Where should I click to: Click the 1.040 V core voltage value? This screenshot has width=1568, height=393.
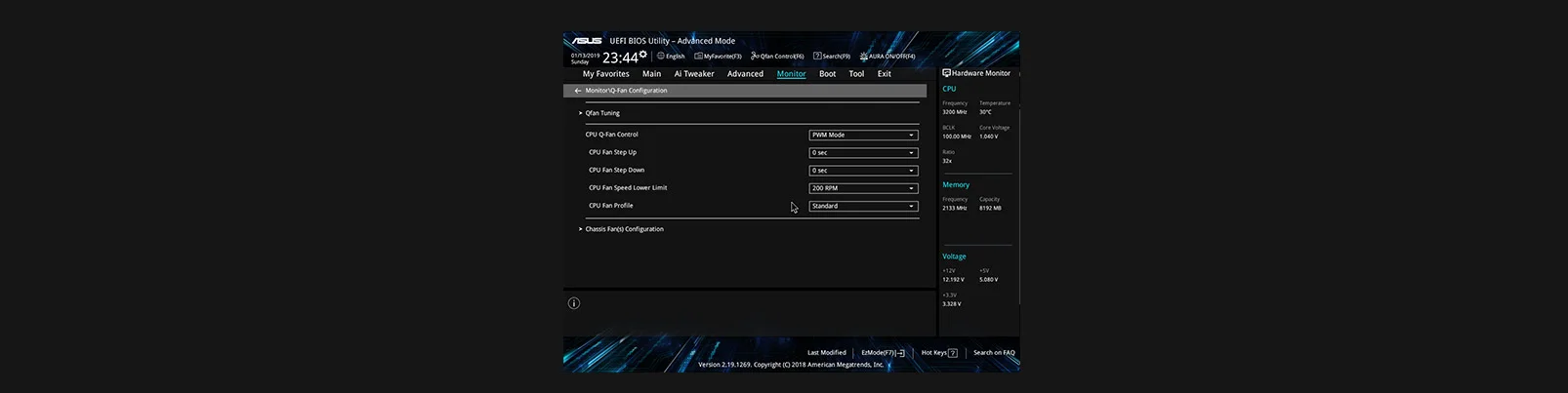(989, 137)
